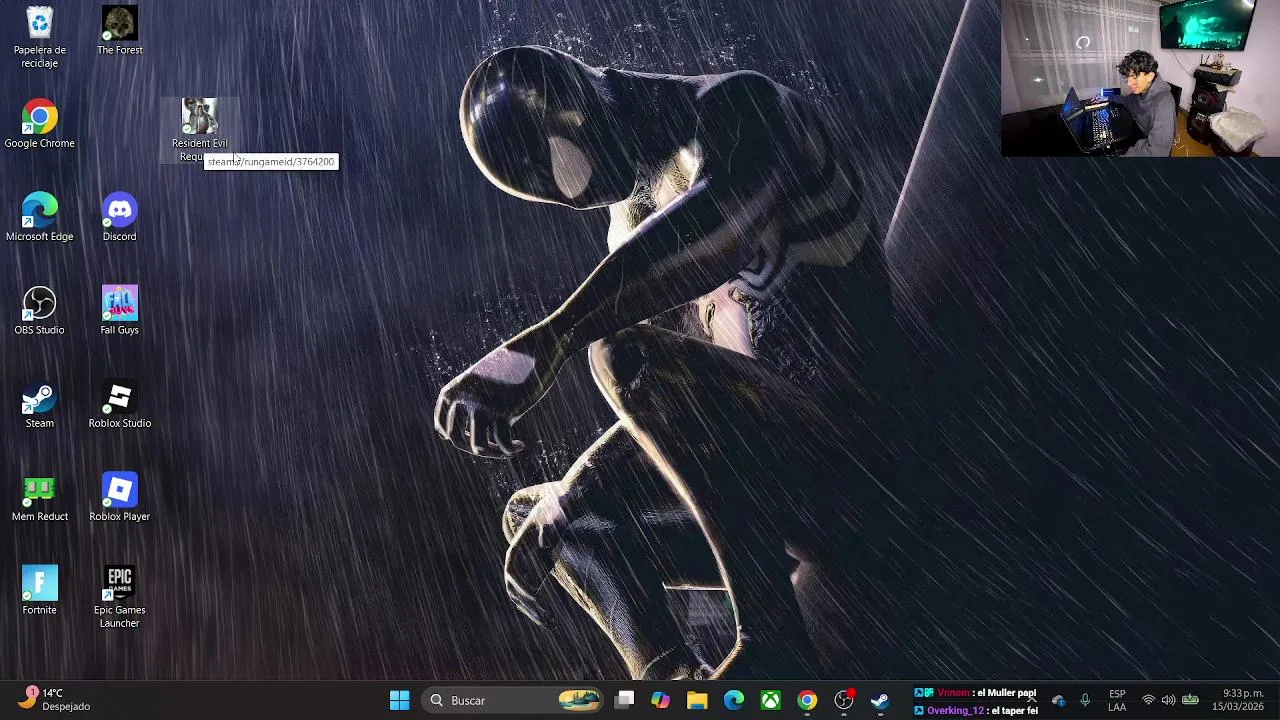
Task: Open OBS Studio desktop shortcut
Action: tap(39, 310)
